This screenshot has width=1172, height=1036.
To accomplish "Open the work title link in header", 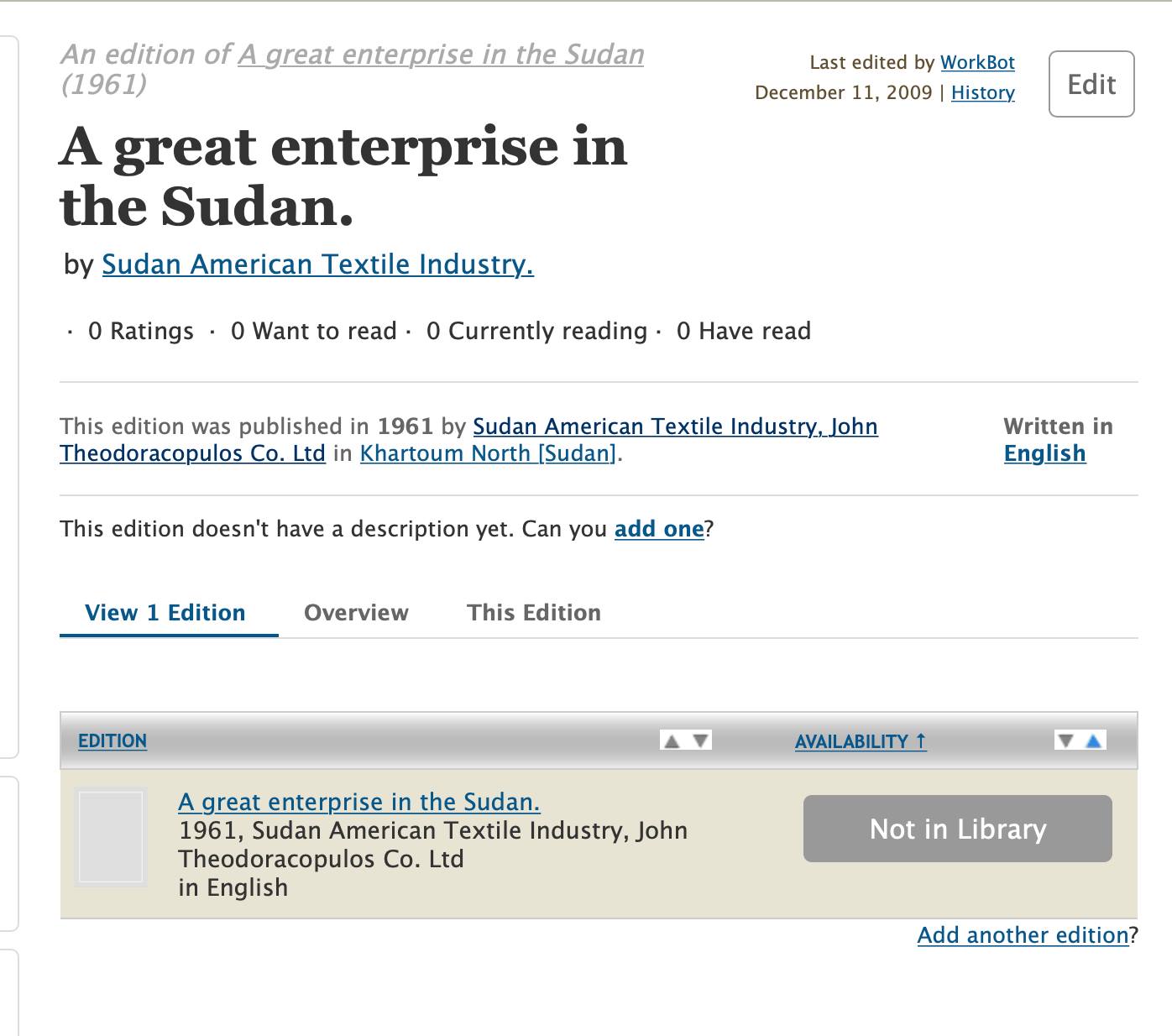I will [441, 55].
